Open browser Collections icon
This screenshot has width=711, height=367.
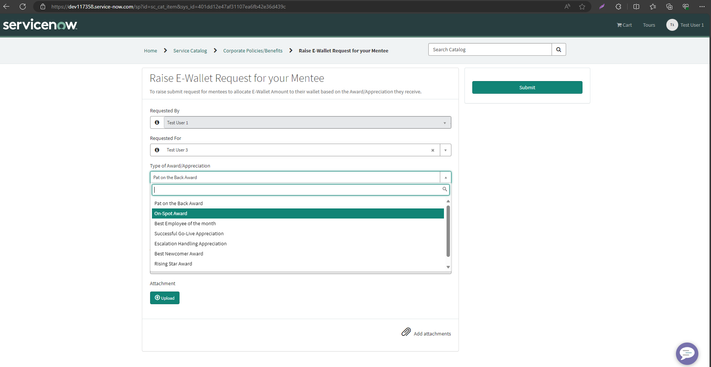(669, 7)
